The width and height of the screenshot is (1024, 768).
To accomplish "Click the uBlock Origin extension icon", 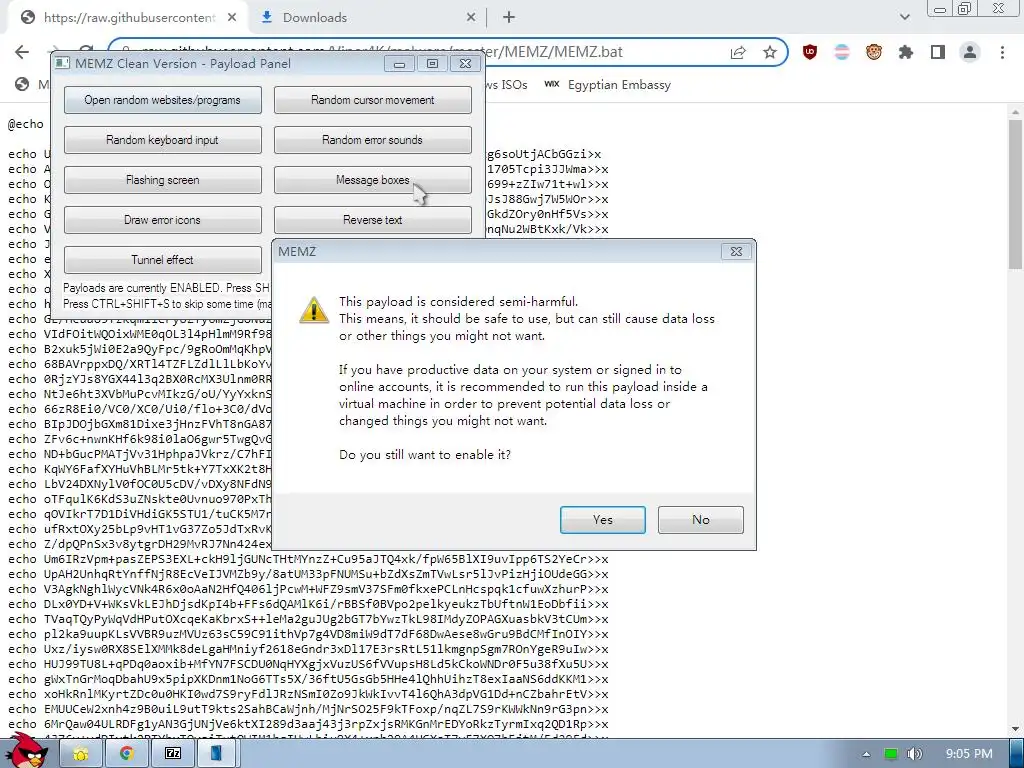I will pos(809,52).
